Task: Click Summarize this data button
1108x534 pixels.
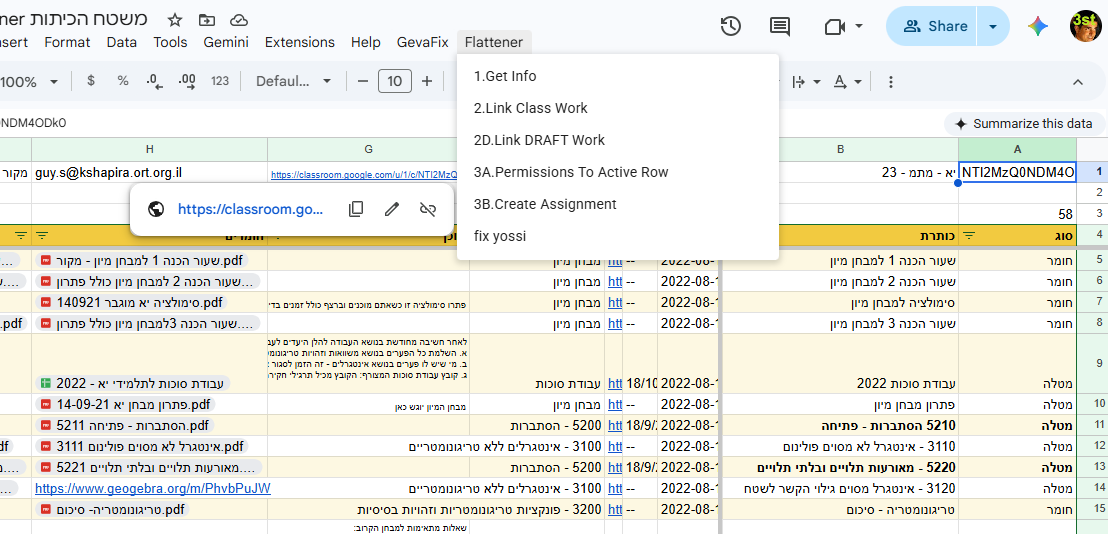Action: pos(1025,124)
